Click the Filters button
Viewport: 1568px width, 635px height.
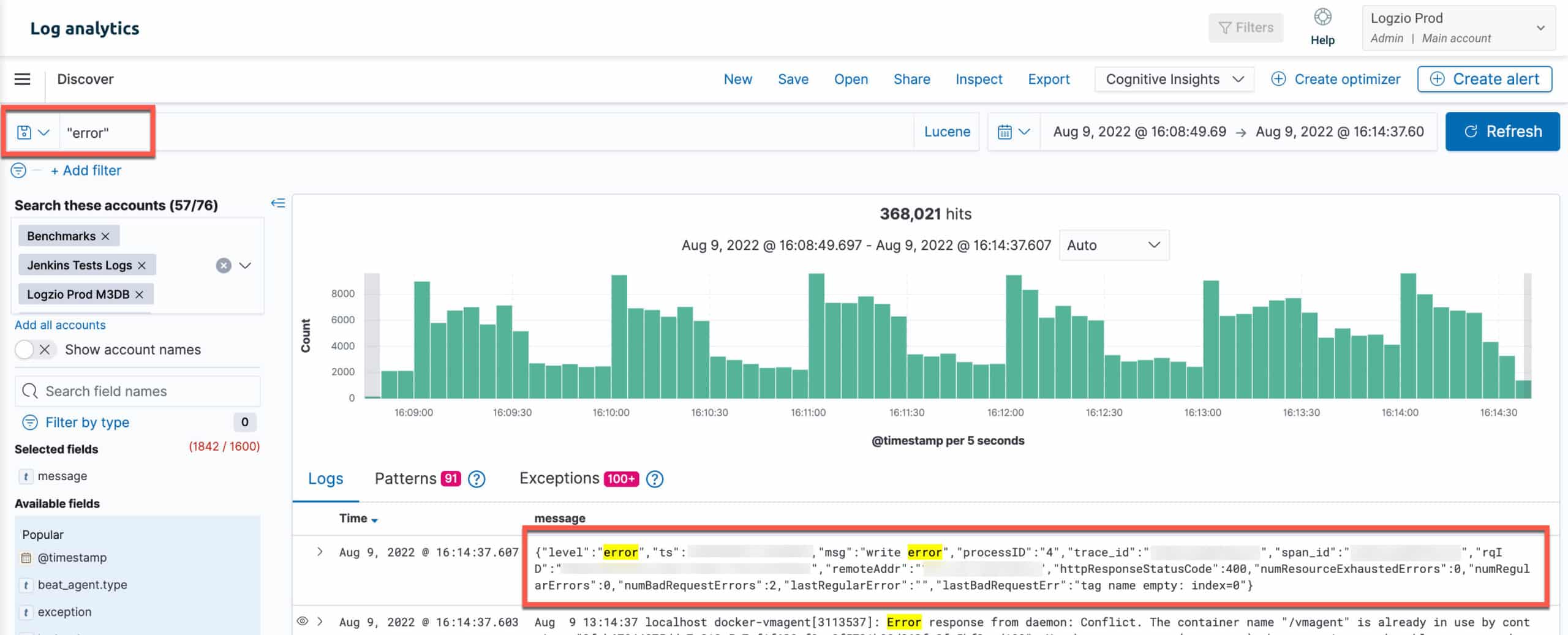point(1246,28)
